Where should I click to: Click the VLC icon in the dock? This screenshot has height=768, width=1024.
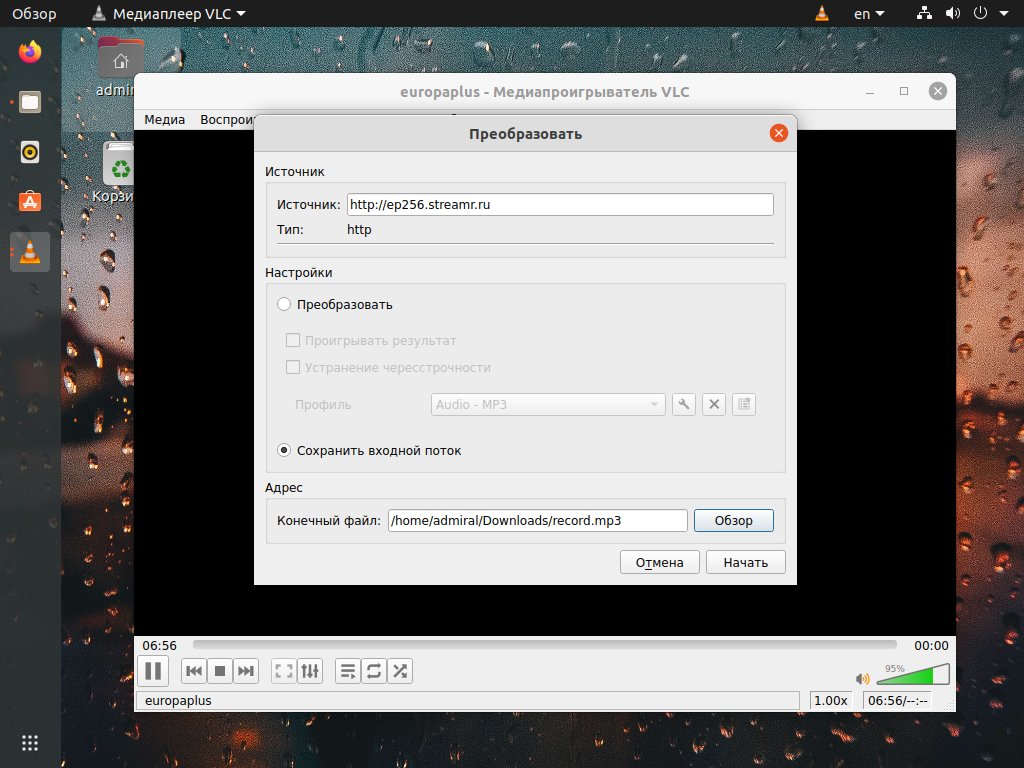pos(30,252)
